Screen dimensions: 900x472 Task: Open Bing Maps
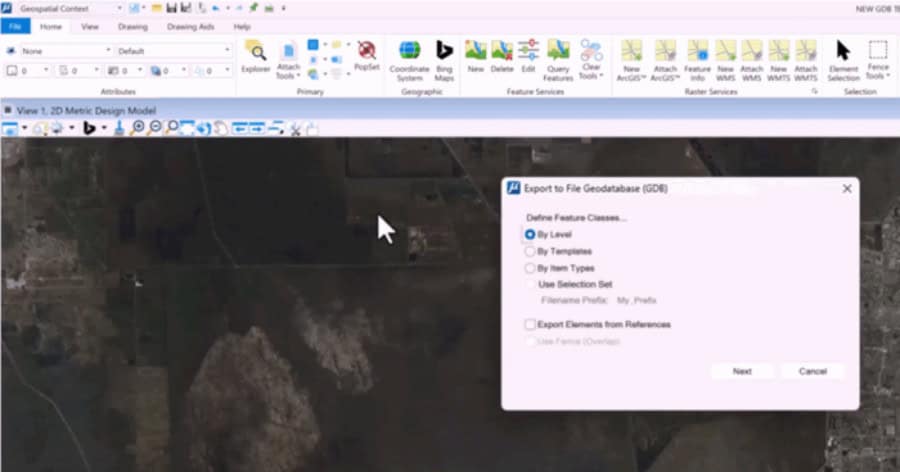point(444,58)
